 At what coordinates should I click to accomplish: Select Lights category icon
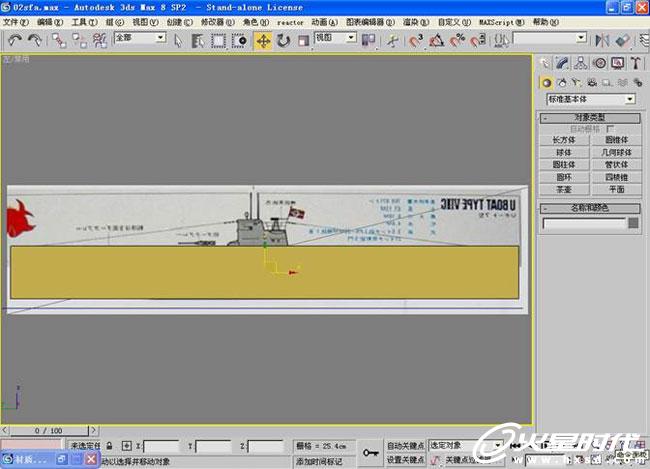(x=577, y=83)
